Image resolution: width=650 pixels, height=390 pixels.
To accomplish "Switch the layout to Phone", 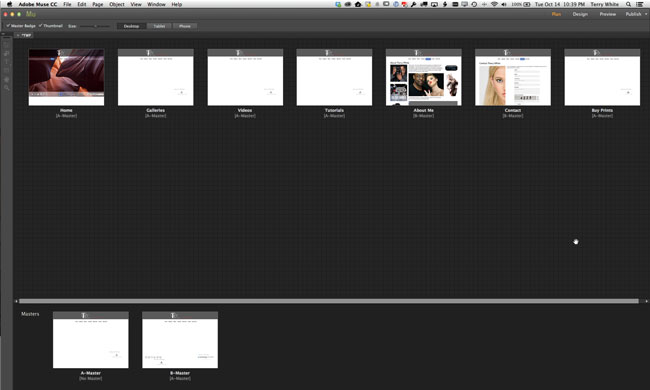I will (185, 26).
